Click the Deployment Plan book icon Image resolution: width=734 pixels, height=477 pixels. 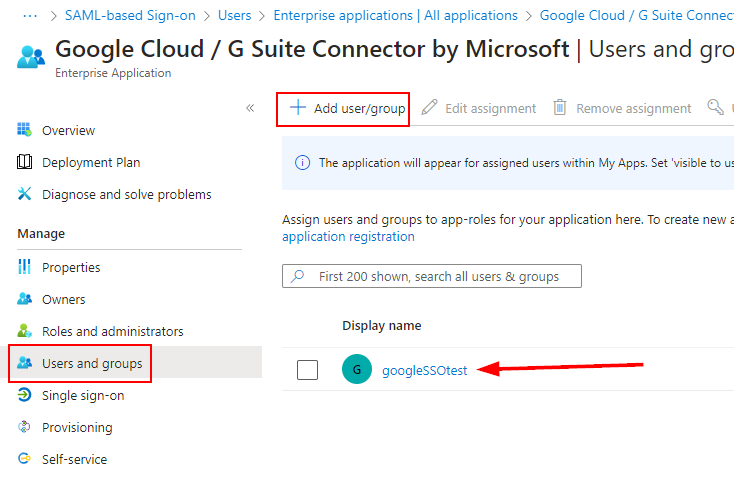[25, 162]
